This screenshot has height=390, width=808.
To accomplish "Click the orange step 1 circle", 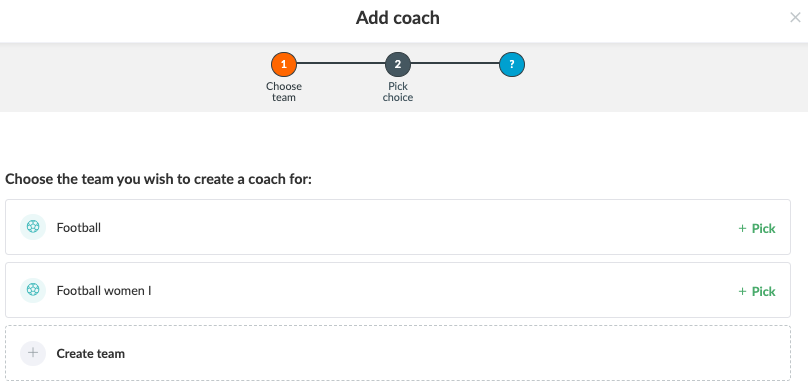I will [x=284, y=65].
